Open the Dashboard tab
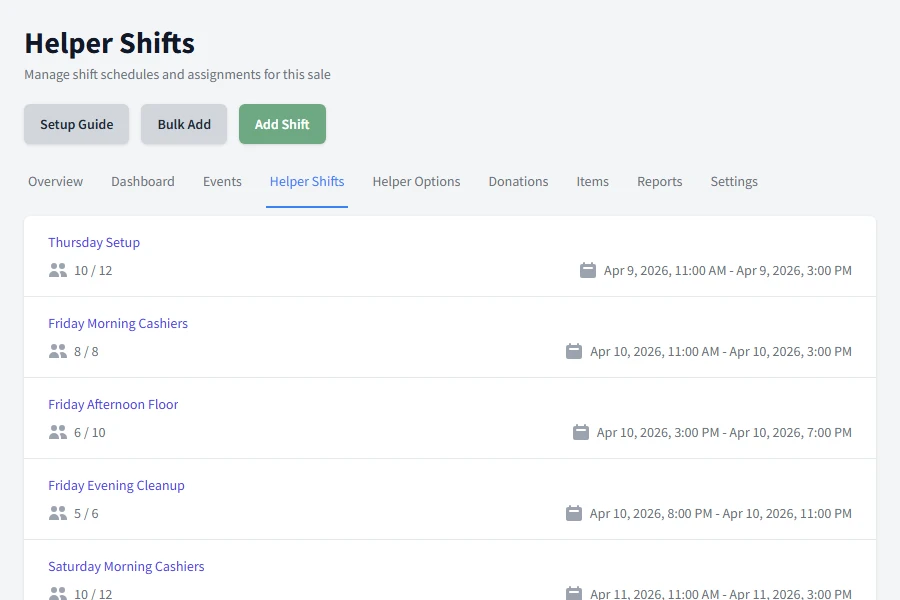This screenshot has width=900, height=600. [x=143, y=181]
